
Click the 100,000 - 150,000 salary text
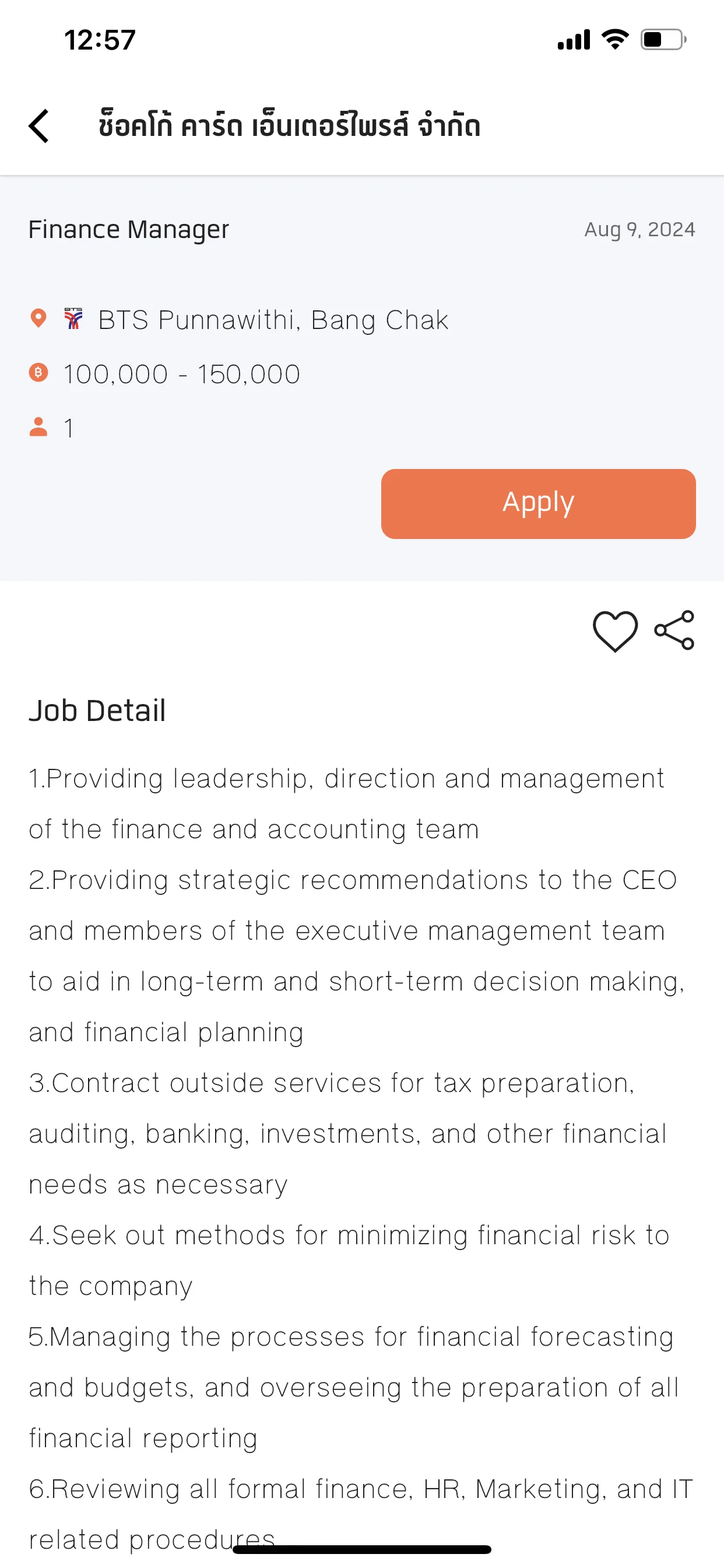click(182, 374)
